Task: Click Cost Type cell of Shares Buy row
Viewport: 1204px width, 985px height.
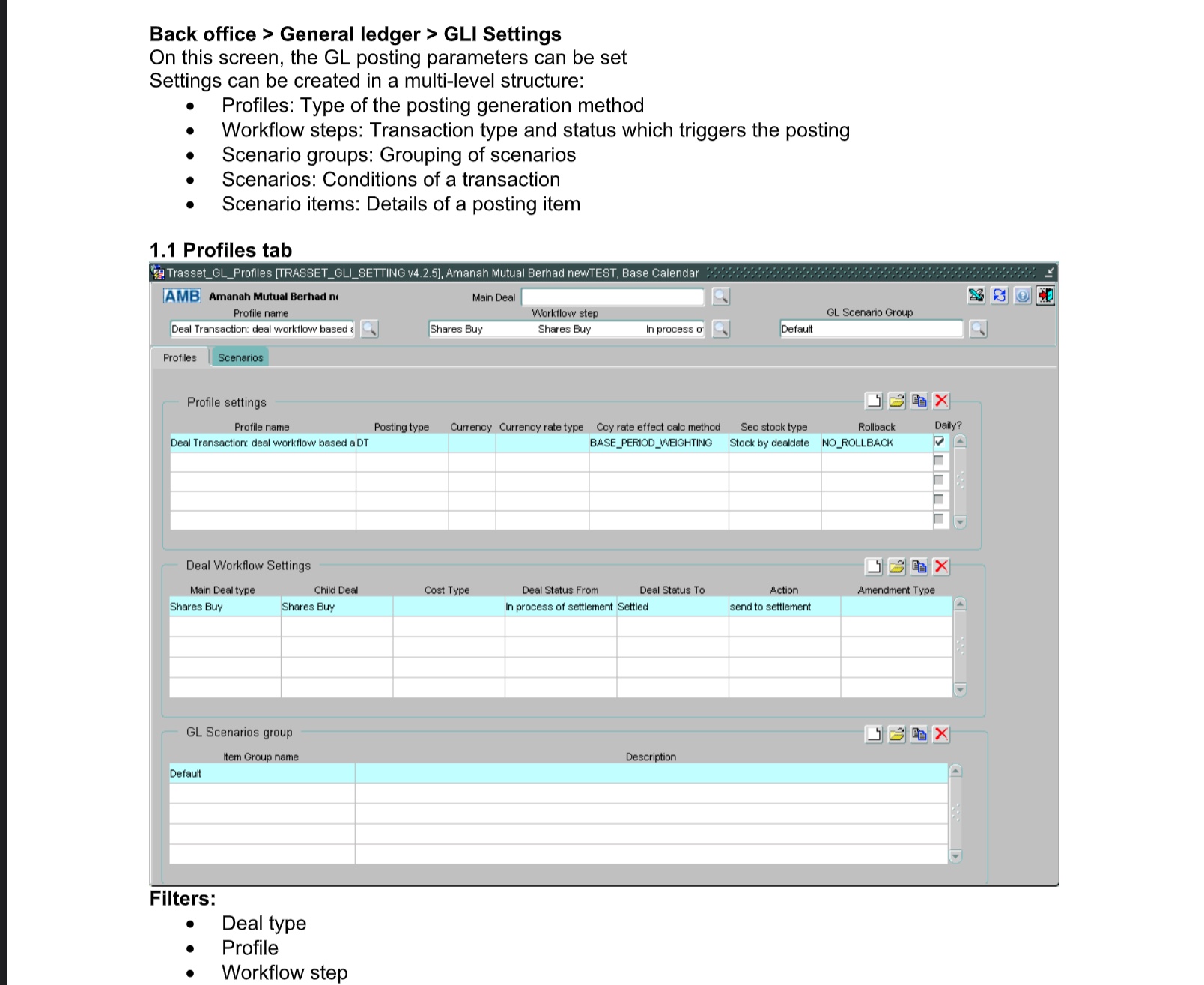Action: tap(449, 607)
